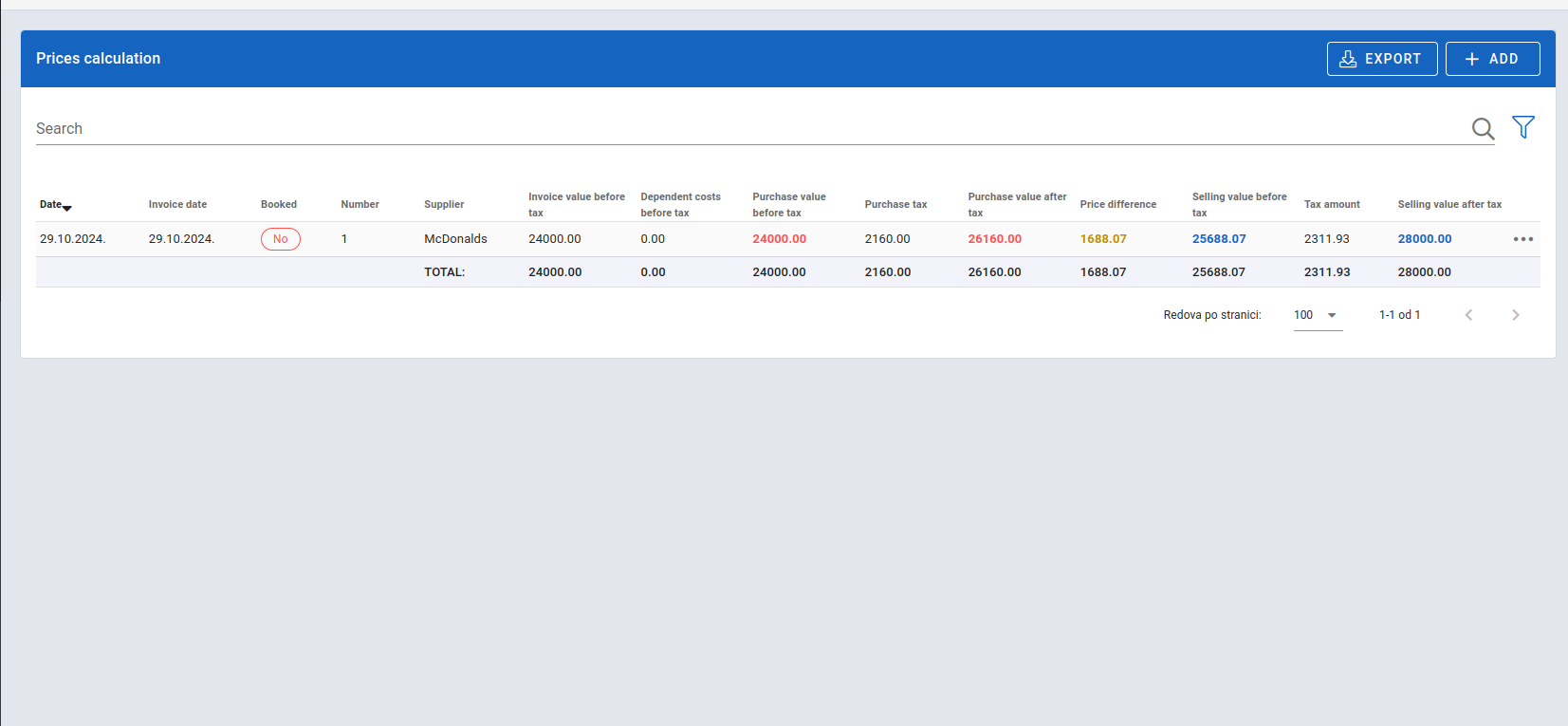This screenshot has height=726, width=1568.
Task: Open rows per page dropdown showing 100
Action: click(1318, 315)
